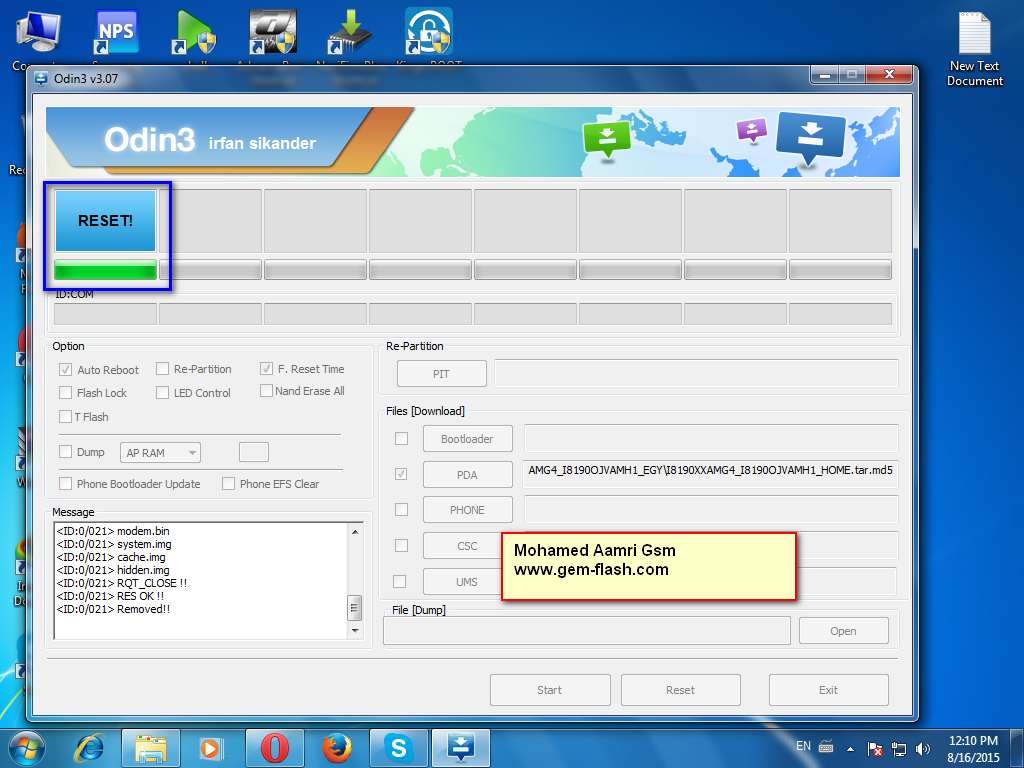Open the checkered flag desktop shortcut
The image size is (1024, 768).
272,32
